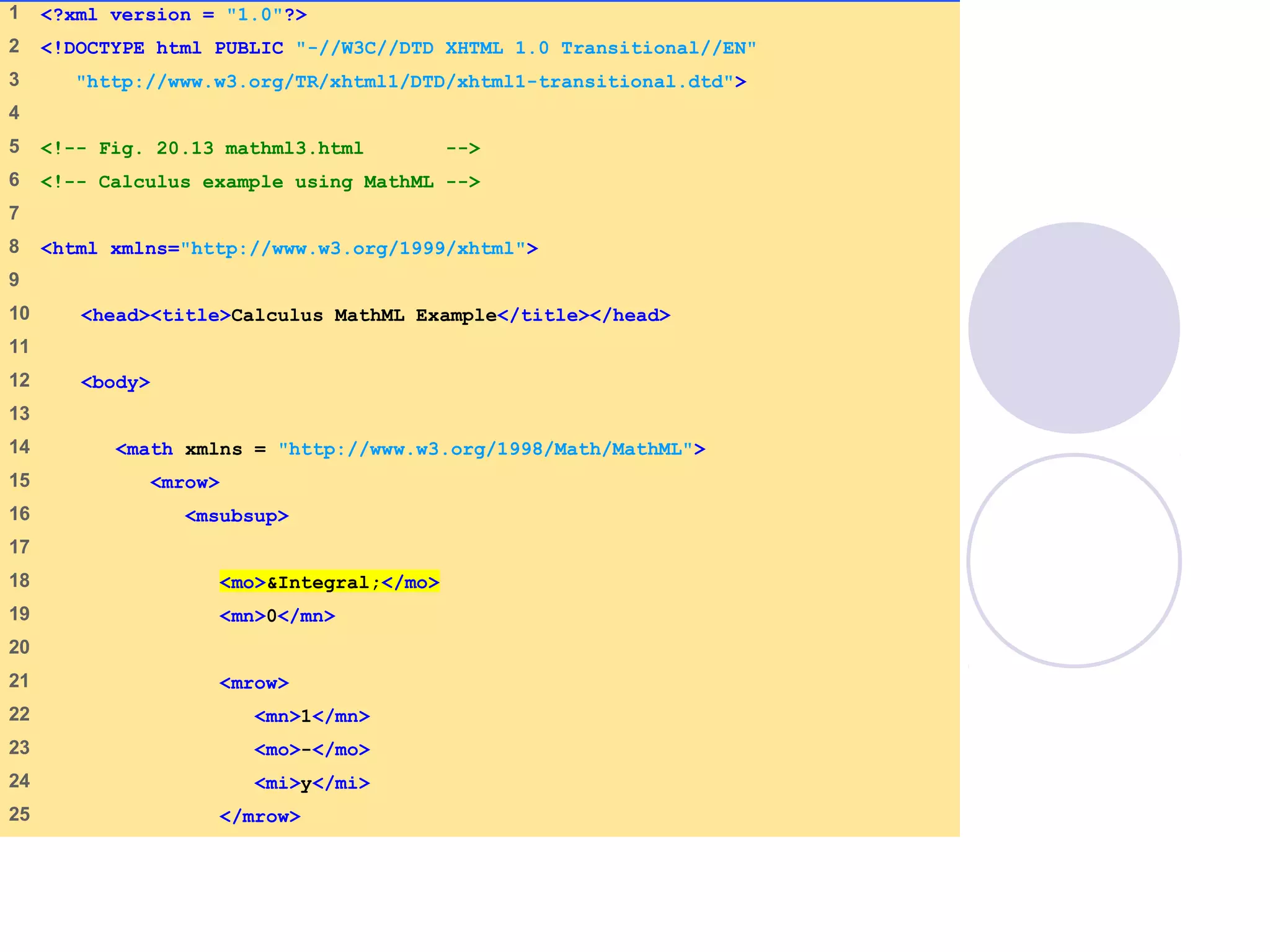Click the 'Calculus MathML Example' title text
The width and height of the screenshot is (1270, 952).
(364, 315)
